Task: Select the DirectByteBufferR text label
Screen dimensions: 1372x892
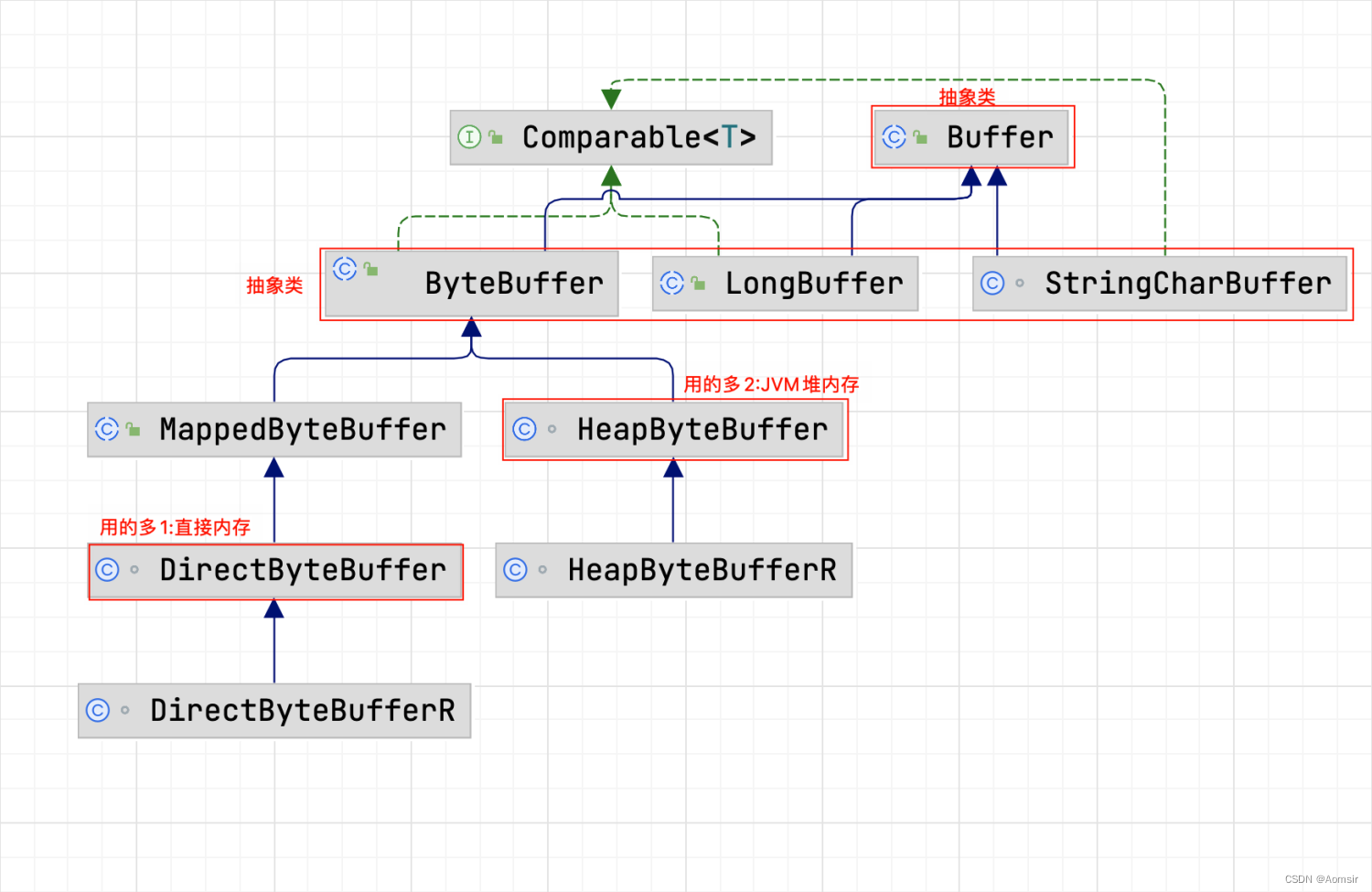Action: pos(303,711)
